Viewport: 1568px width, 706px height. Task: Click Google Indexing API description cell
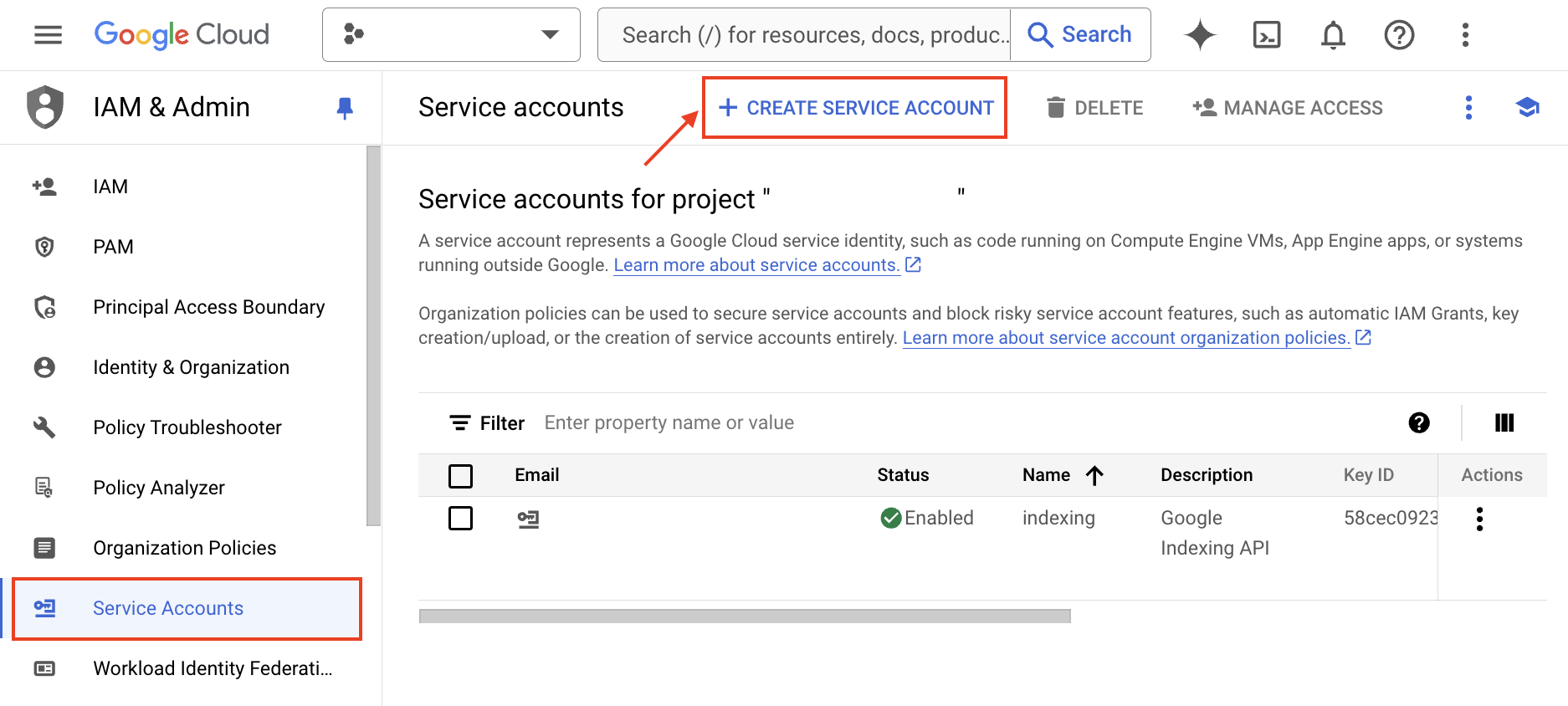pos(1215,533)
